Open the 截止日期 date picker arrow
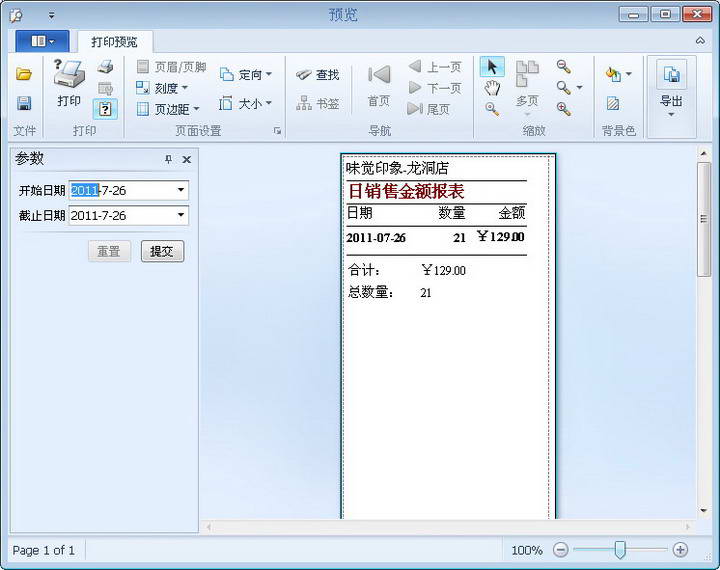Image resolution: width=720 pixels, height=570 pixels. pos(181,215)
